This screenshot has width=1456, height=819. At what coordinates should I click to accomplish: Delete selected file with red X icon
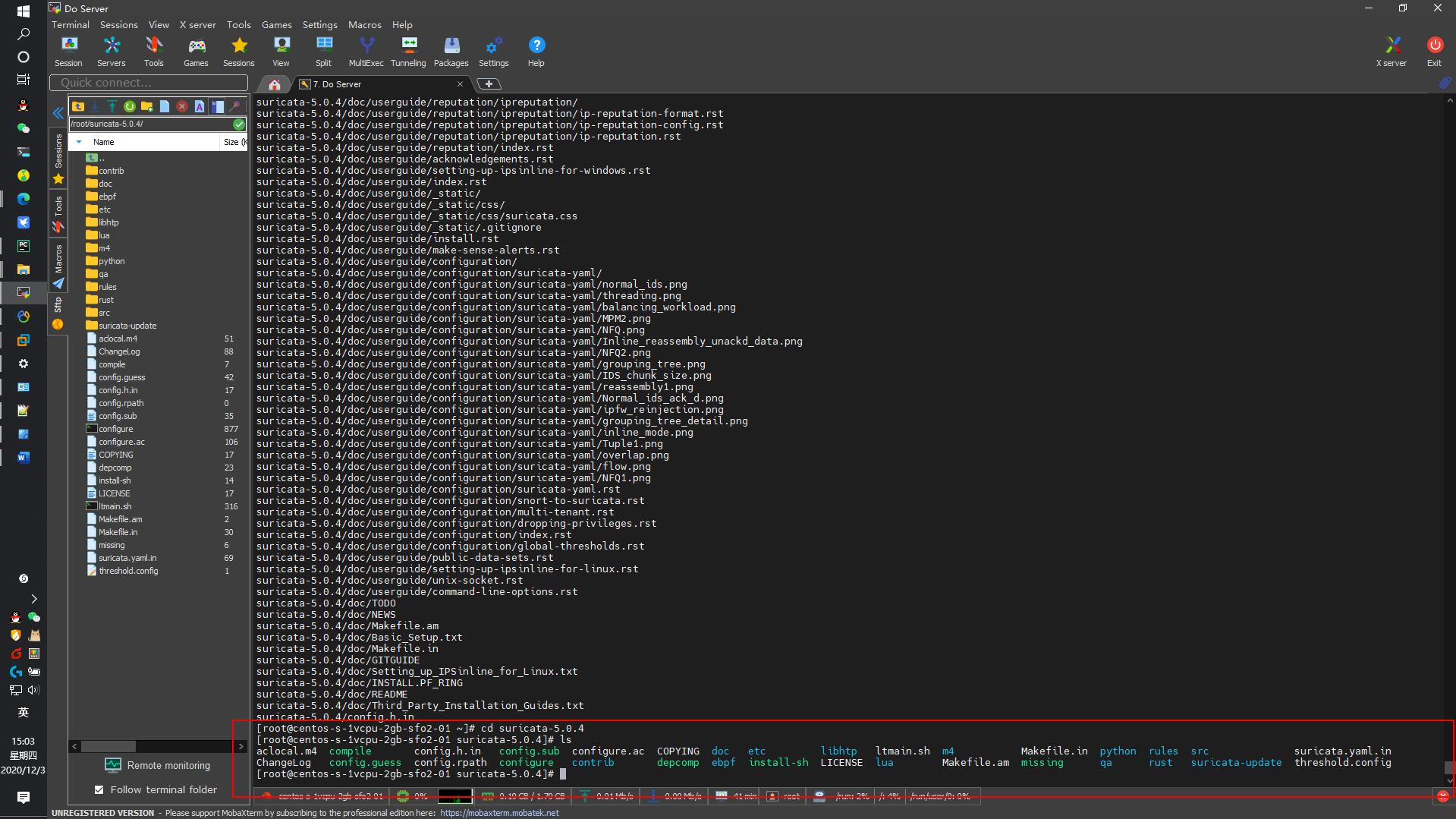point(181,106)
